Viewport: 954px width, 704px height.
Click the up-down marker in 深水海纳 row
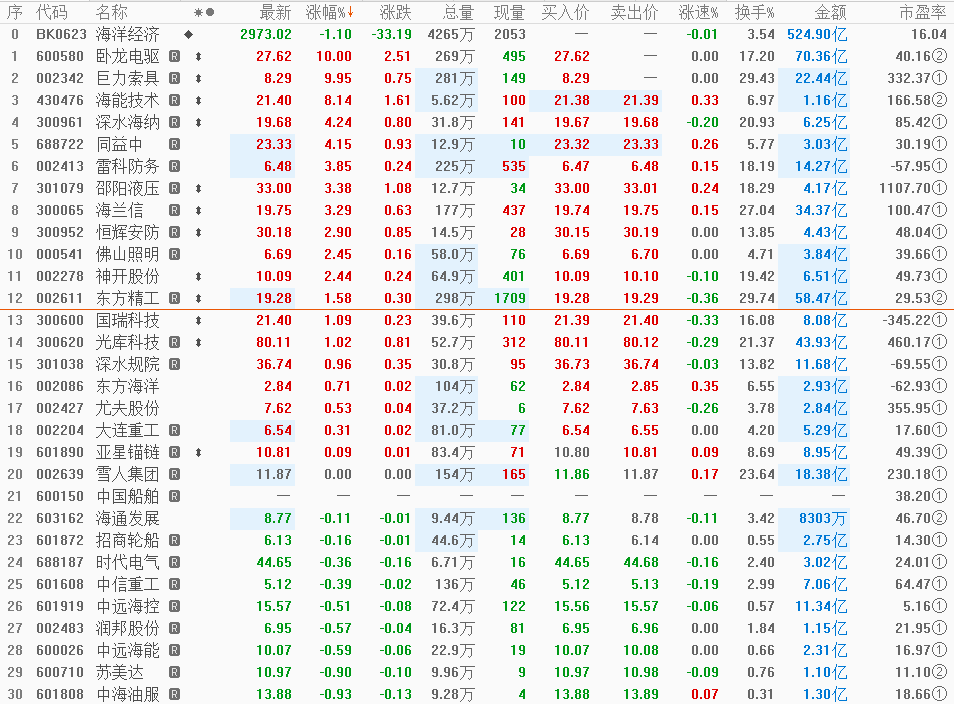coord(198,122)
